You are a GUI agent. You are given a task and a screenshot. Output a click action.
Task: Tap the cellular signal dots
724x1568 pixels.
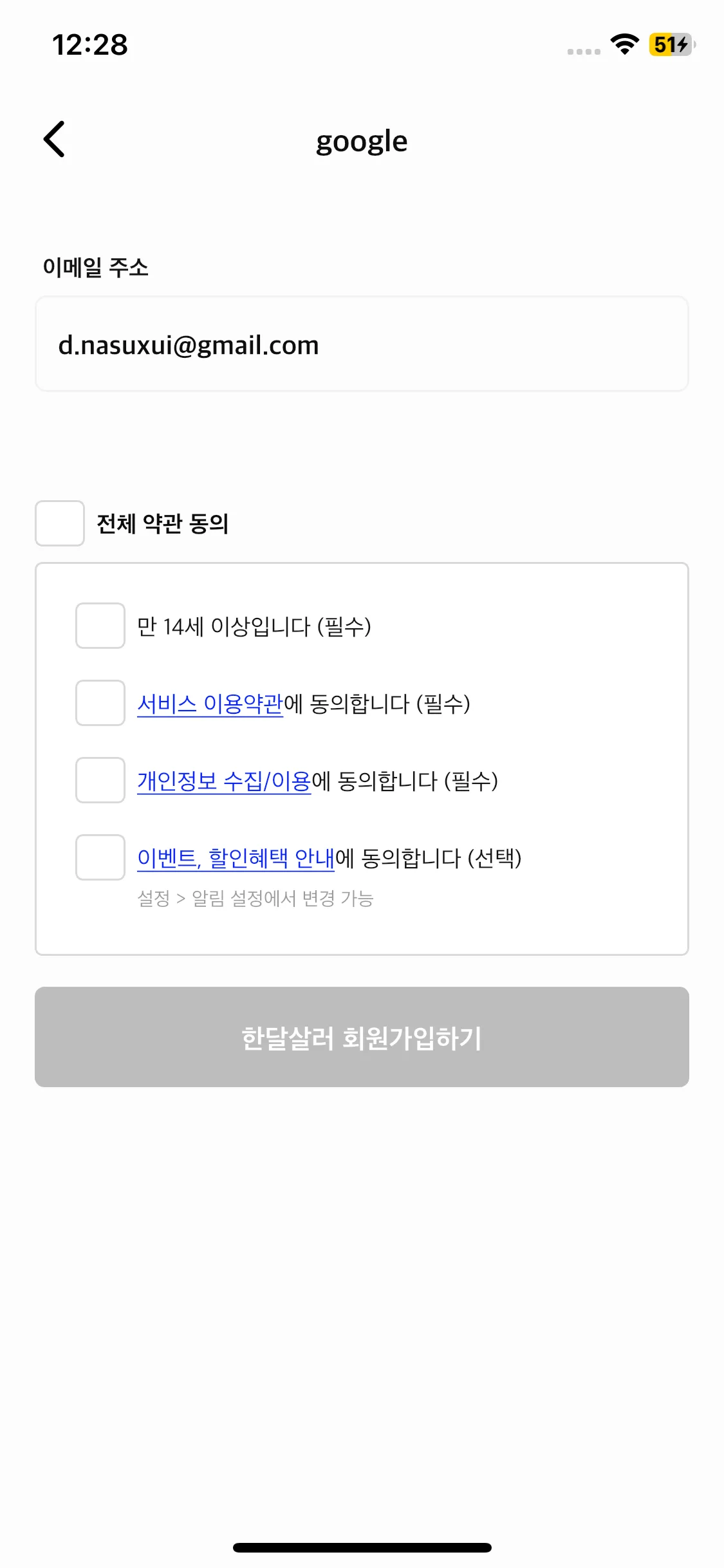(x=584, y=51)
